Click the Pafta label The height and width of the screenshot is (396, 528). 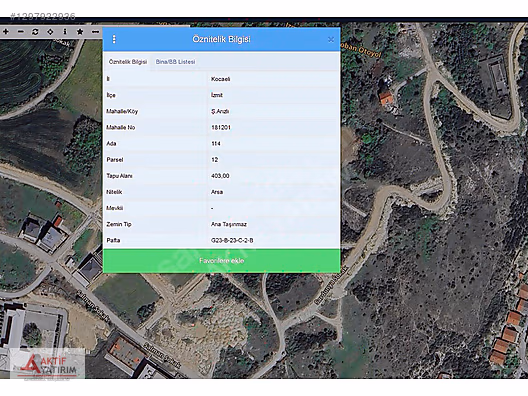[113, 240]
